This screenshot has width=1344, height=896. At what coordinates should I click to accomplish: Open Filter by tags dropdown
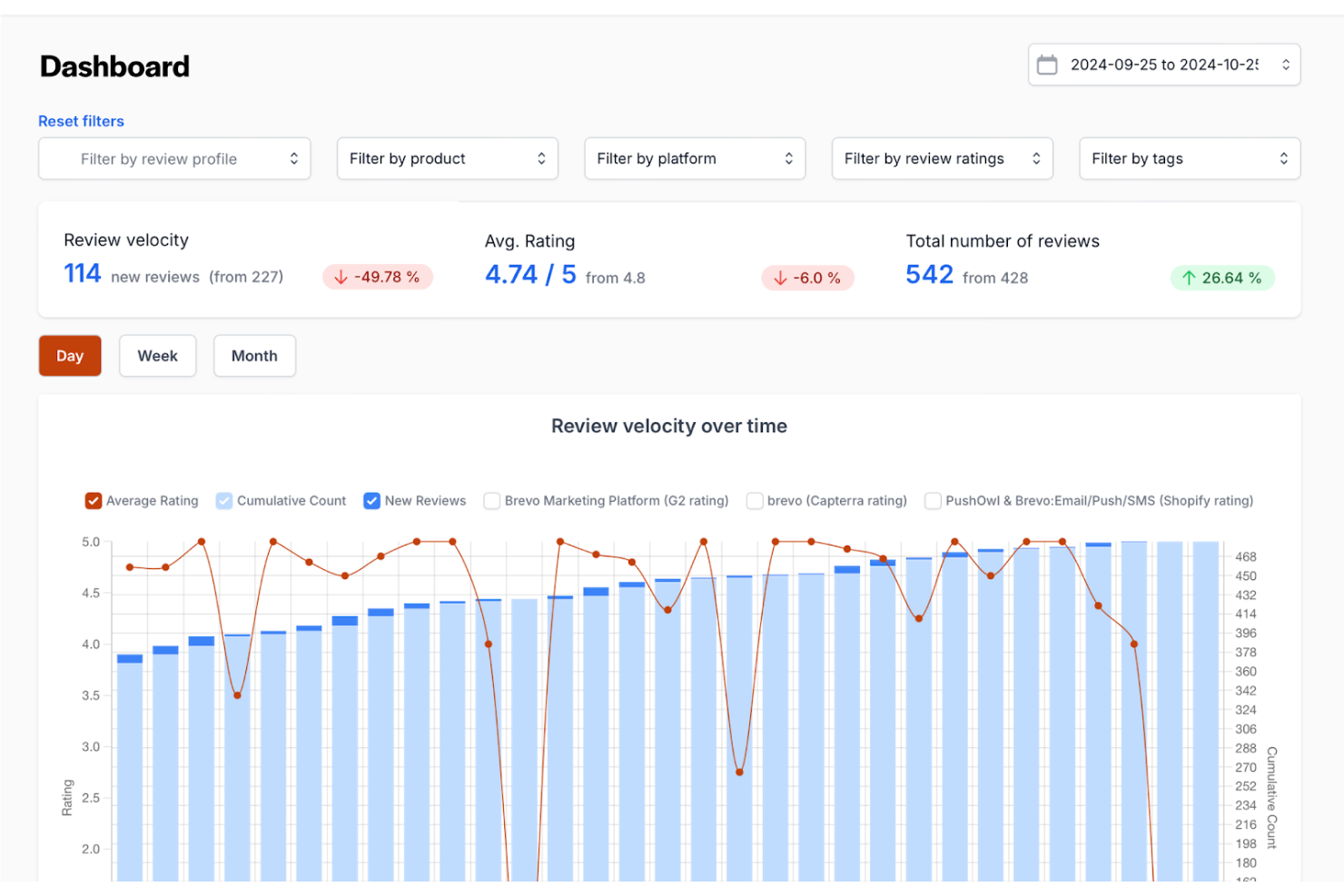pyautogui.click(x=1190, y=159)
